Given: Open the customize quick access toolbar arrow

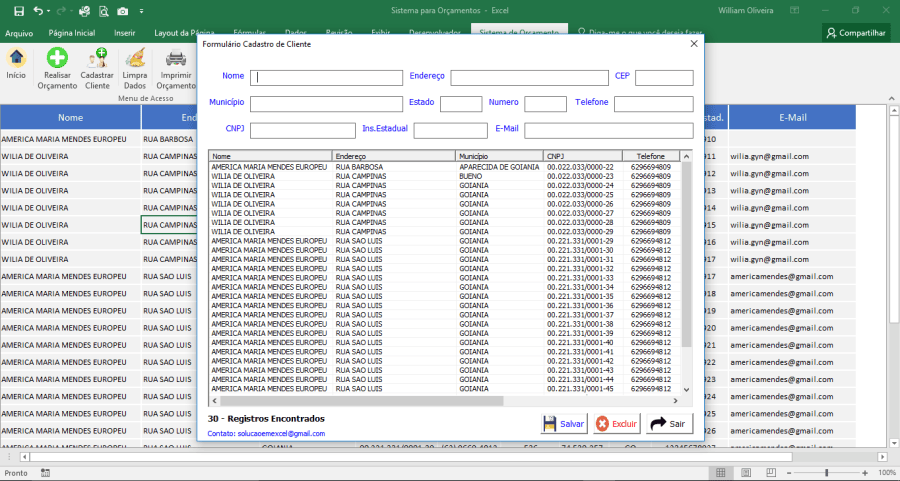Looking at the screenshot, I should tap(141, 11).
